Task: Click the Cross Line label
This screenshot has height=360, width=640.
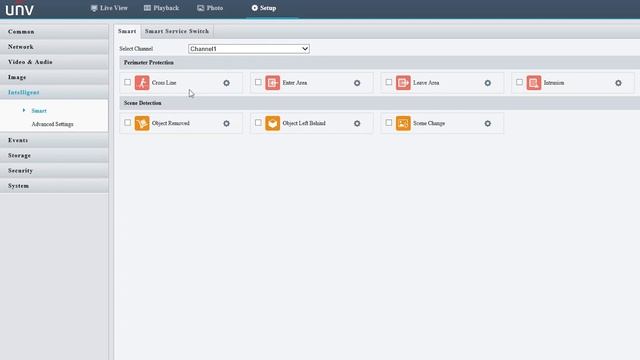Action: coord(164,82)
